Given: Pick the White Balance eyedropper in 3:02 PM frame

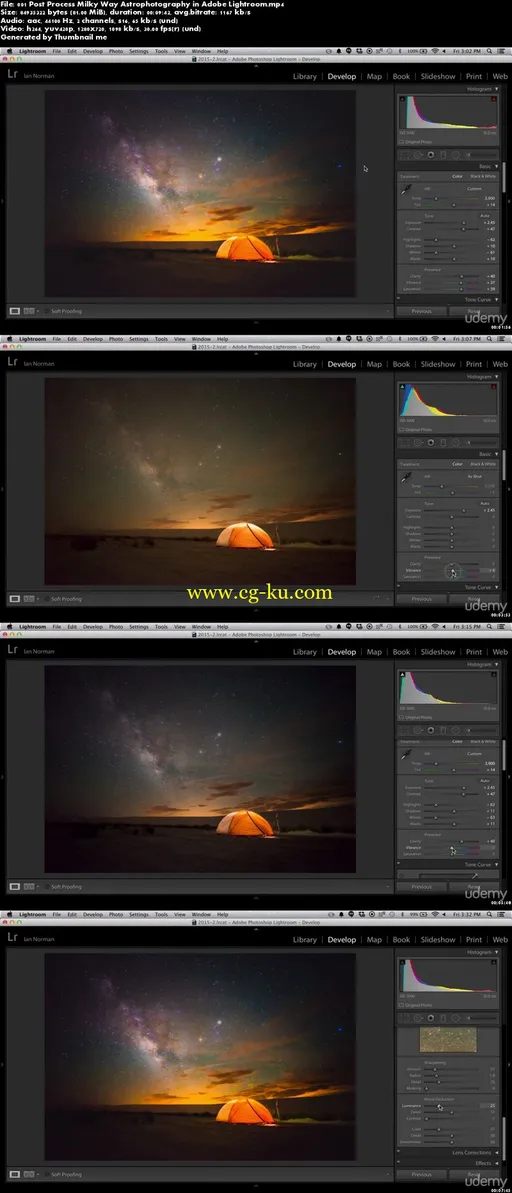Looking at the screenshot, I should 405,189.
